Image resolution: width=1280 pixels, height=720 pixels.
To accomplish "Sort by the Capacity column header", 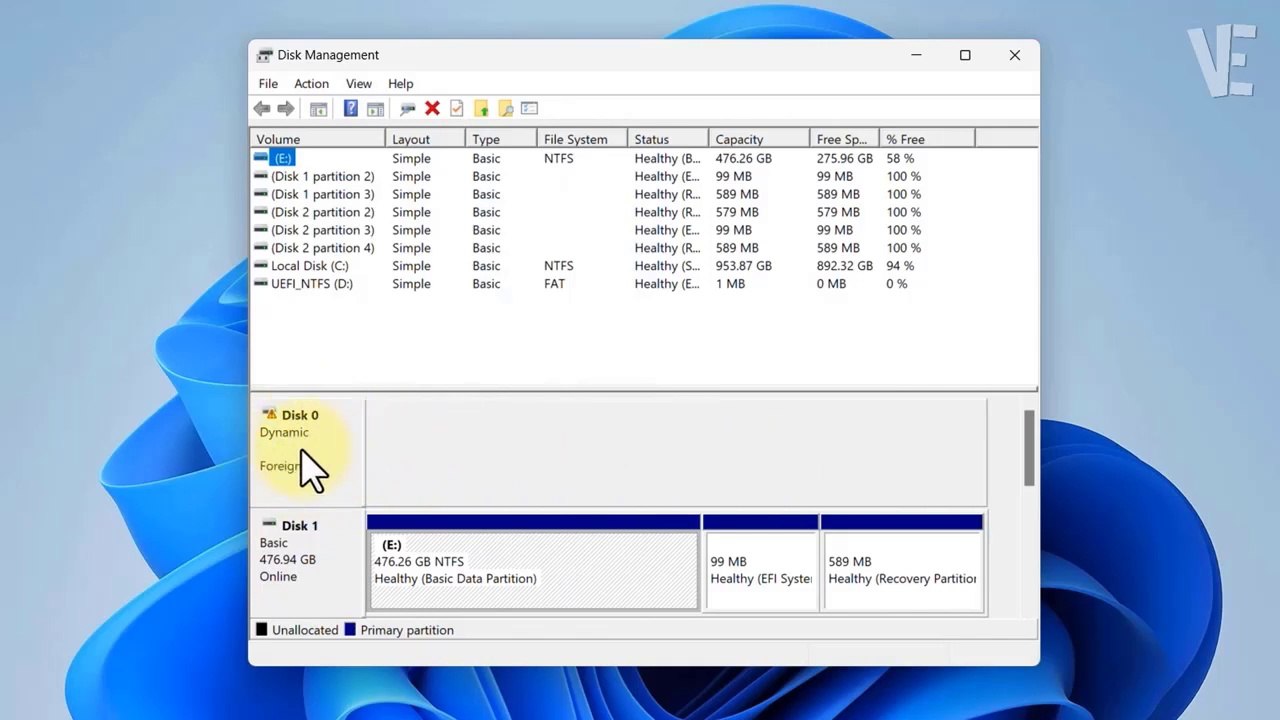I will coord(759,139).
